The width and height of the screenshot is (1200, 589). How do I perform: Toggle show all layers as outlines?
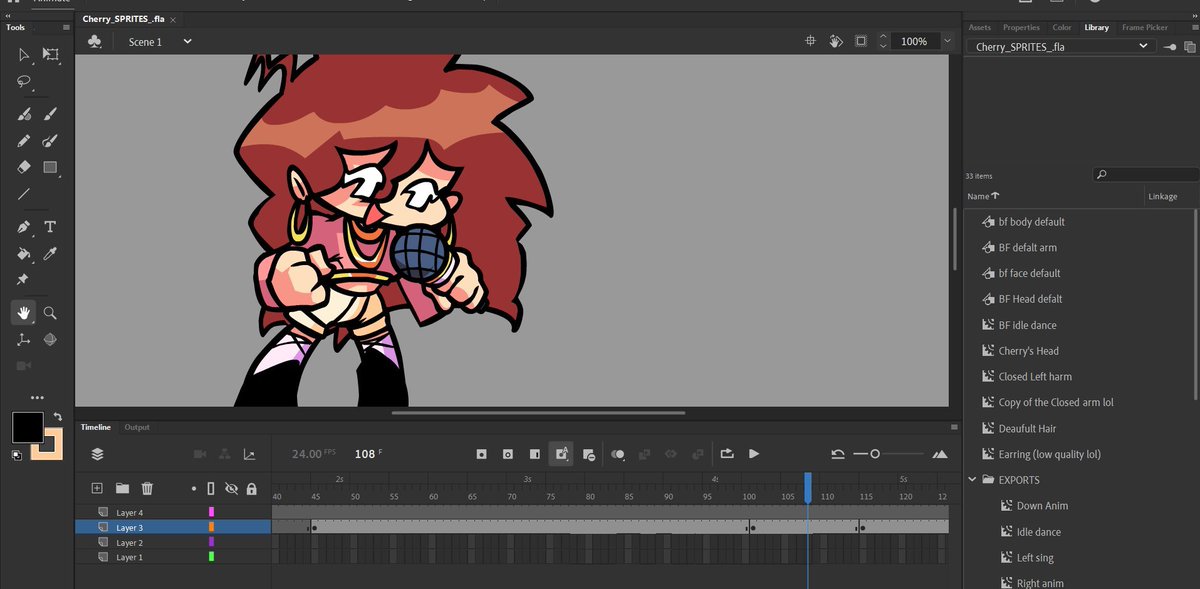click(x=211, y=488)
